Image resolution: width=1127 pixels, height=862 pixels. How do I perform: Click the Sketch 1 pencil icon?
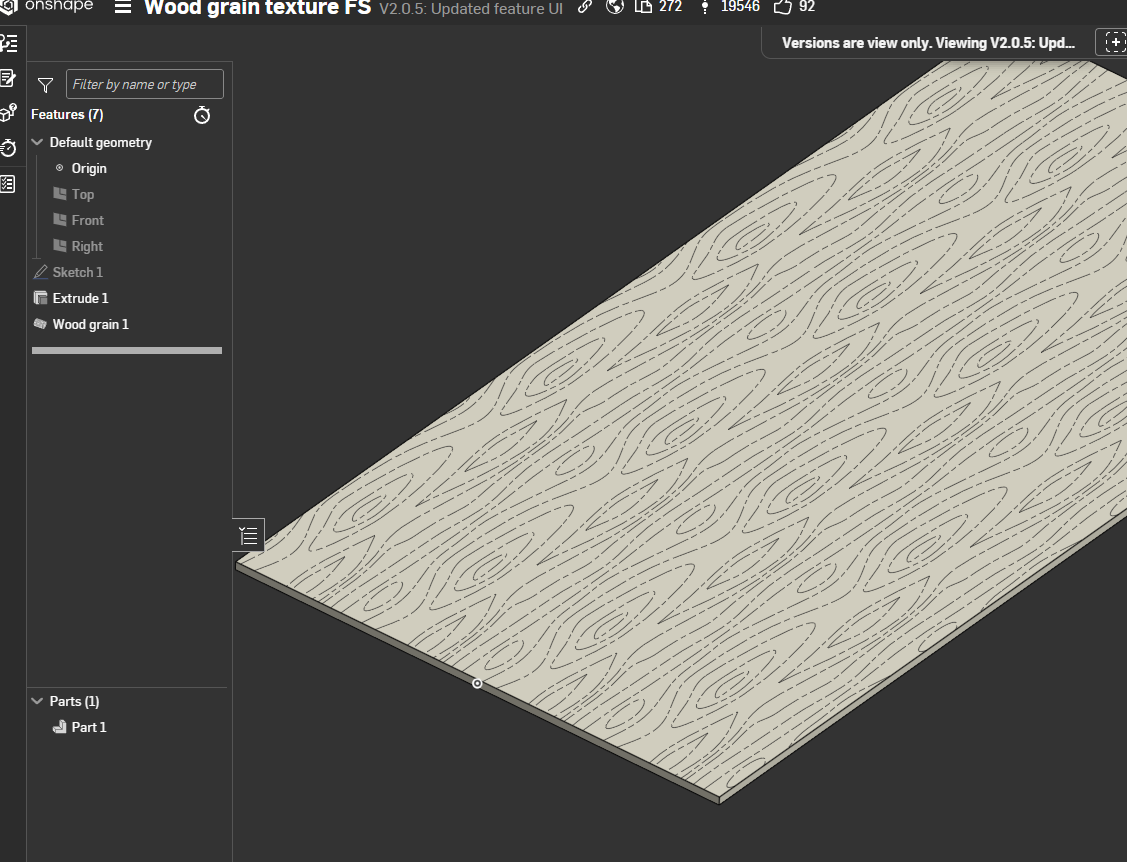(x=40, y=272)
